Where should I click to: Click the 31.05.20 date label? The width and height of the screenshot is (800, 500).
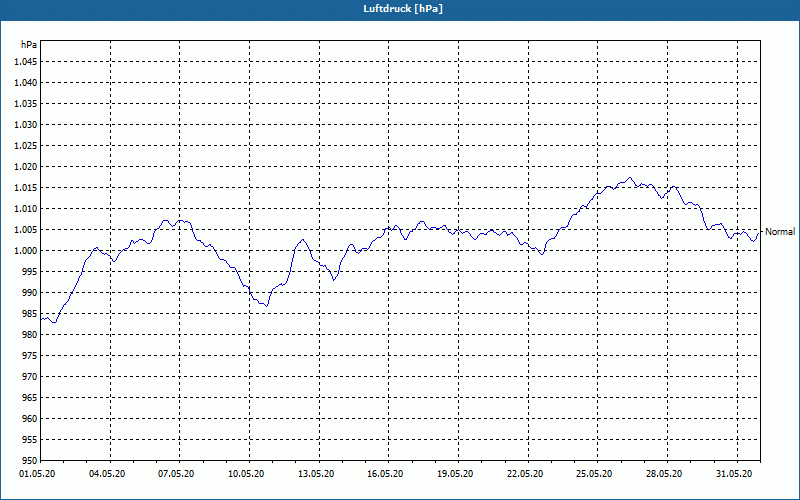(x=734, y=474)
